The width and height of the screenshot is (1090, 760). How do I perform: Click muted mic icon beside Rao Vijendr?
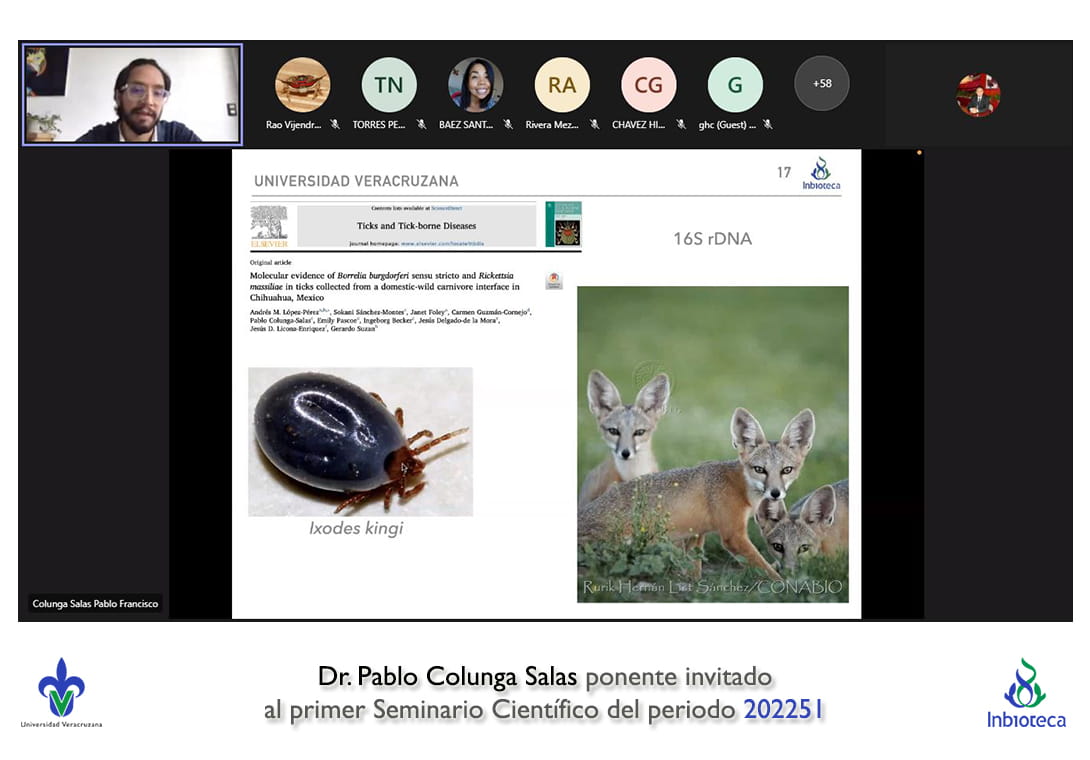(335, 125)
